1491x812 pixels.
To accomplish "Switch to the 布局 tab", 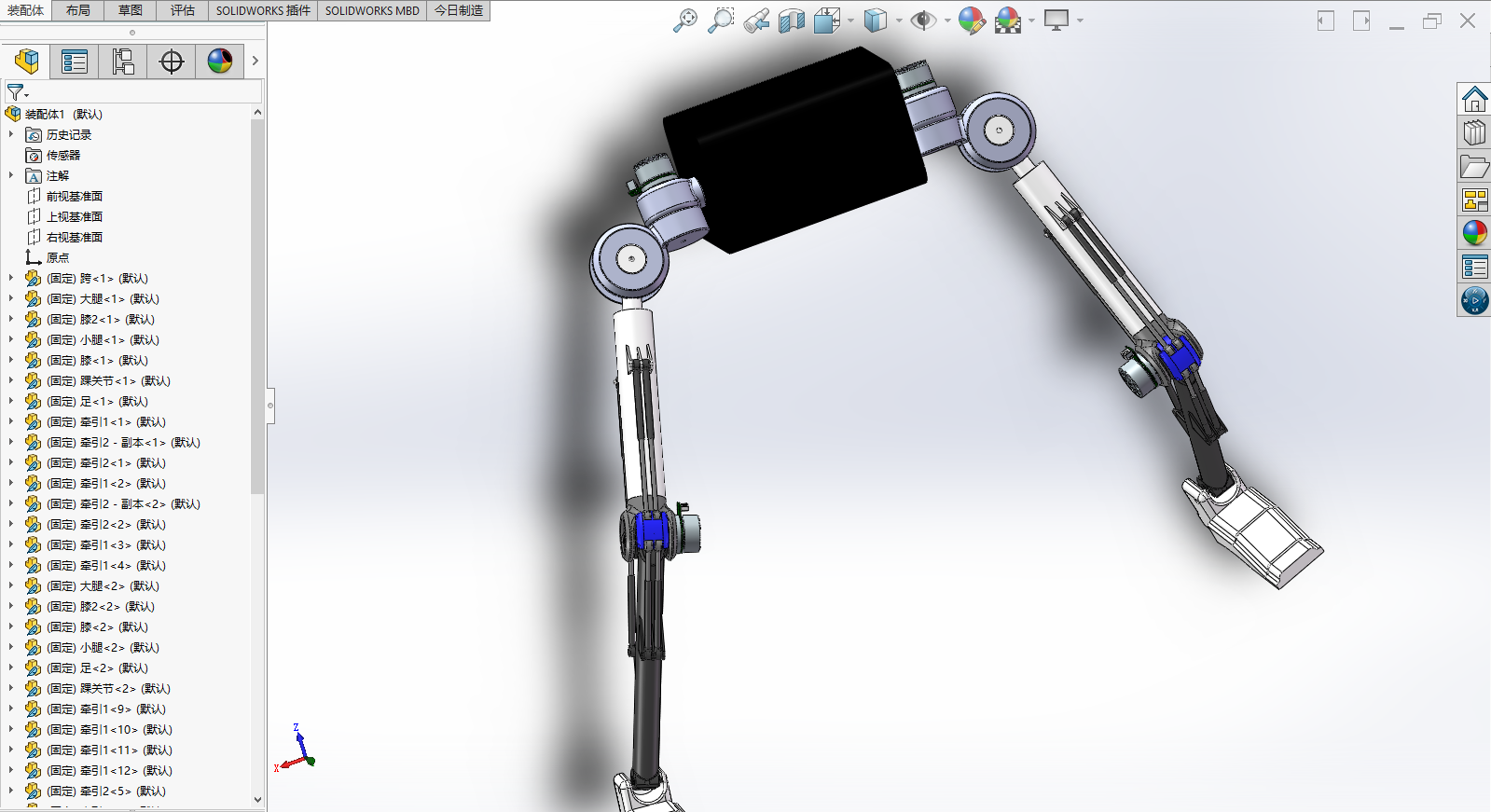I will coord(78,10).
